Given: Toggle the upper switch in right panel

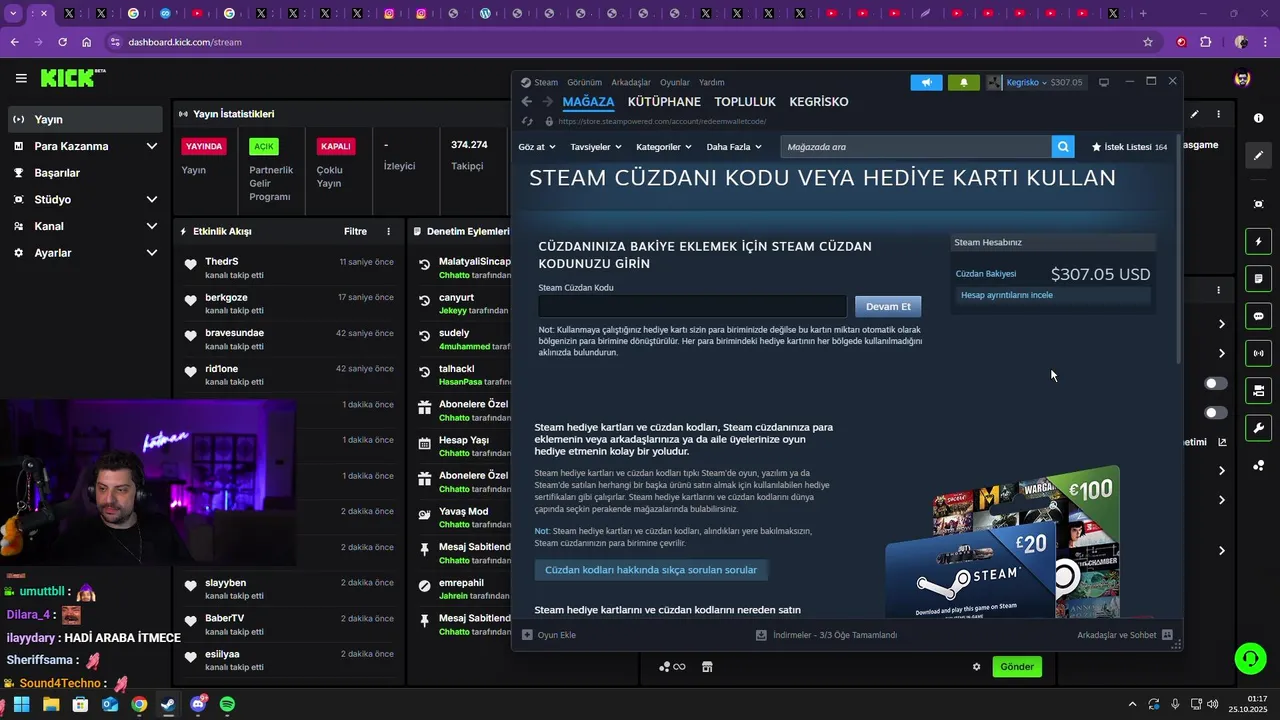Looking at the screenshot, I should (1216, 383).
